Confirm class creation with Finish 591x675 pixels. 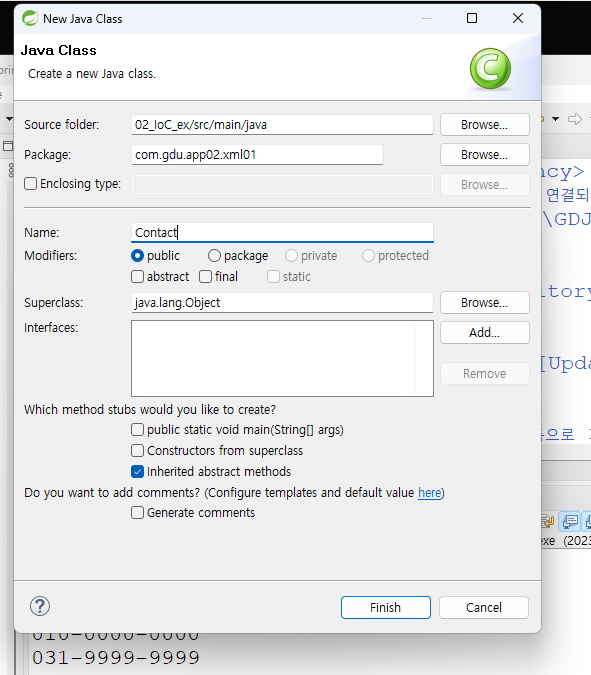coord(386,607)
